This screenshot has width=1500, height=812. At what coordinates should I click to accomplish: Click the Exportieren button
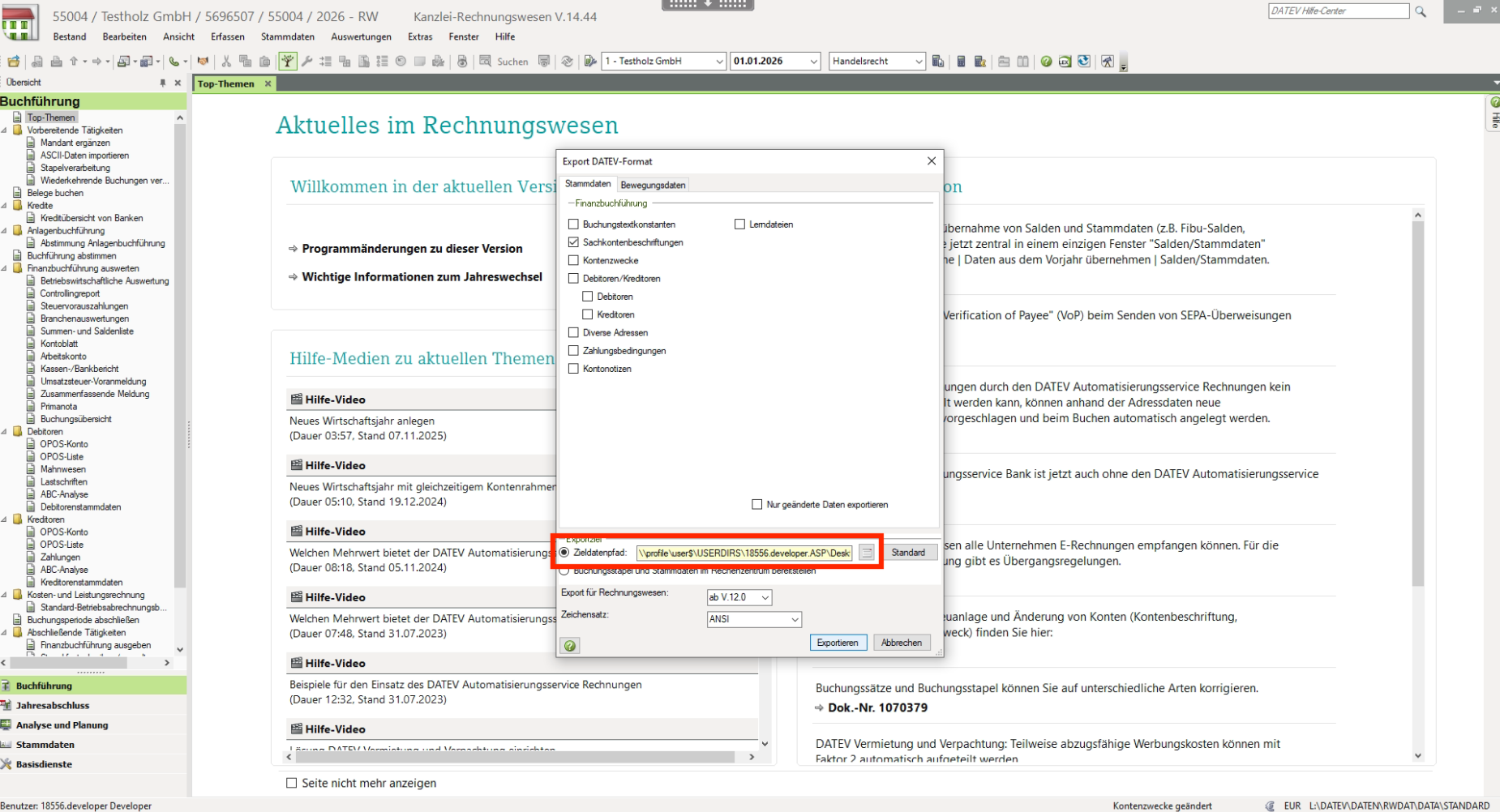(838, 643)
